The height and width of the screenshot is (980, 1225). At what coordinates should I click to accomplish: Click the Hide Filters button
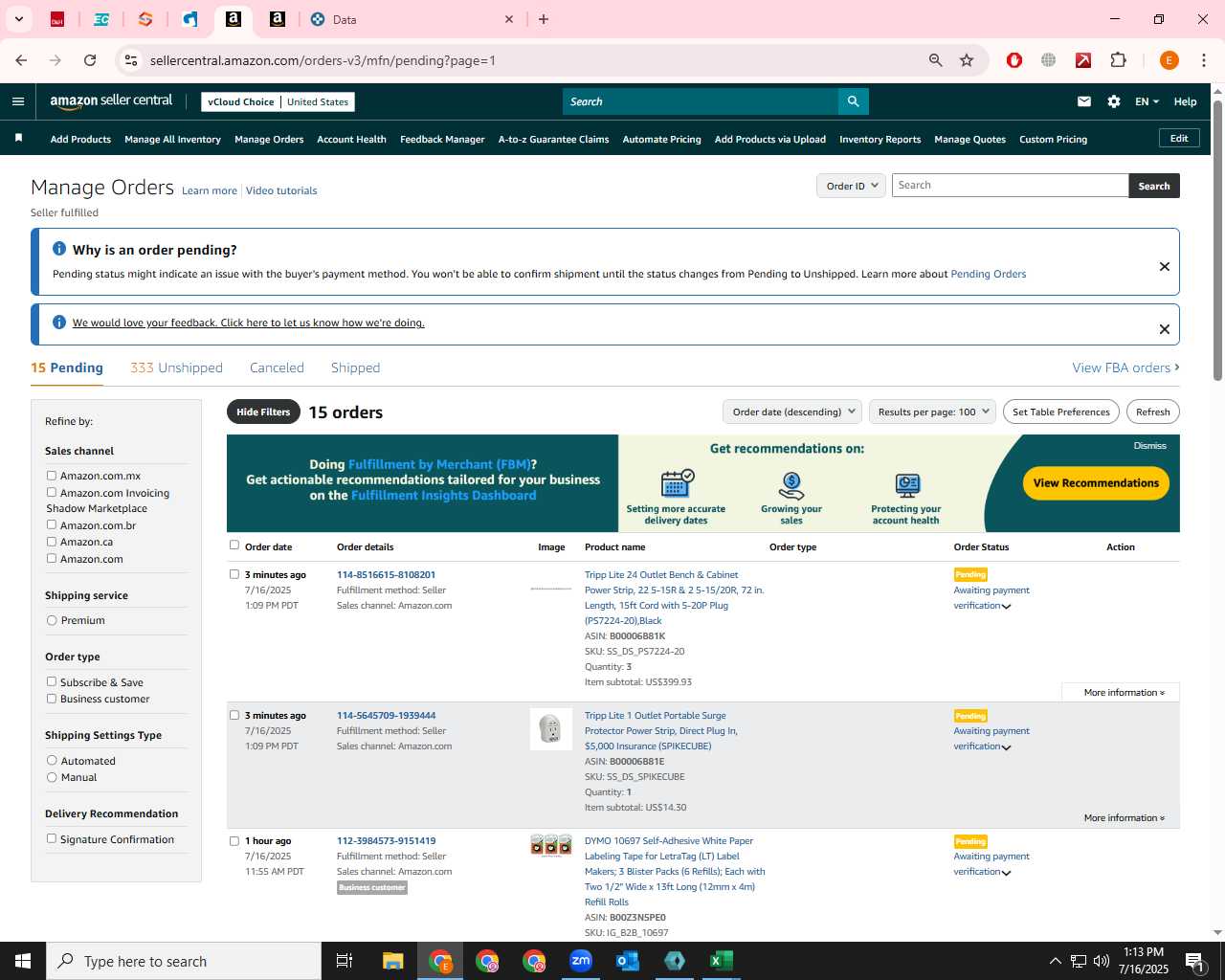tap(263, 412)
